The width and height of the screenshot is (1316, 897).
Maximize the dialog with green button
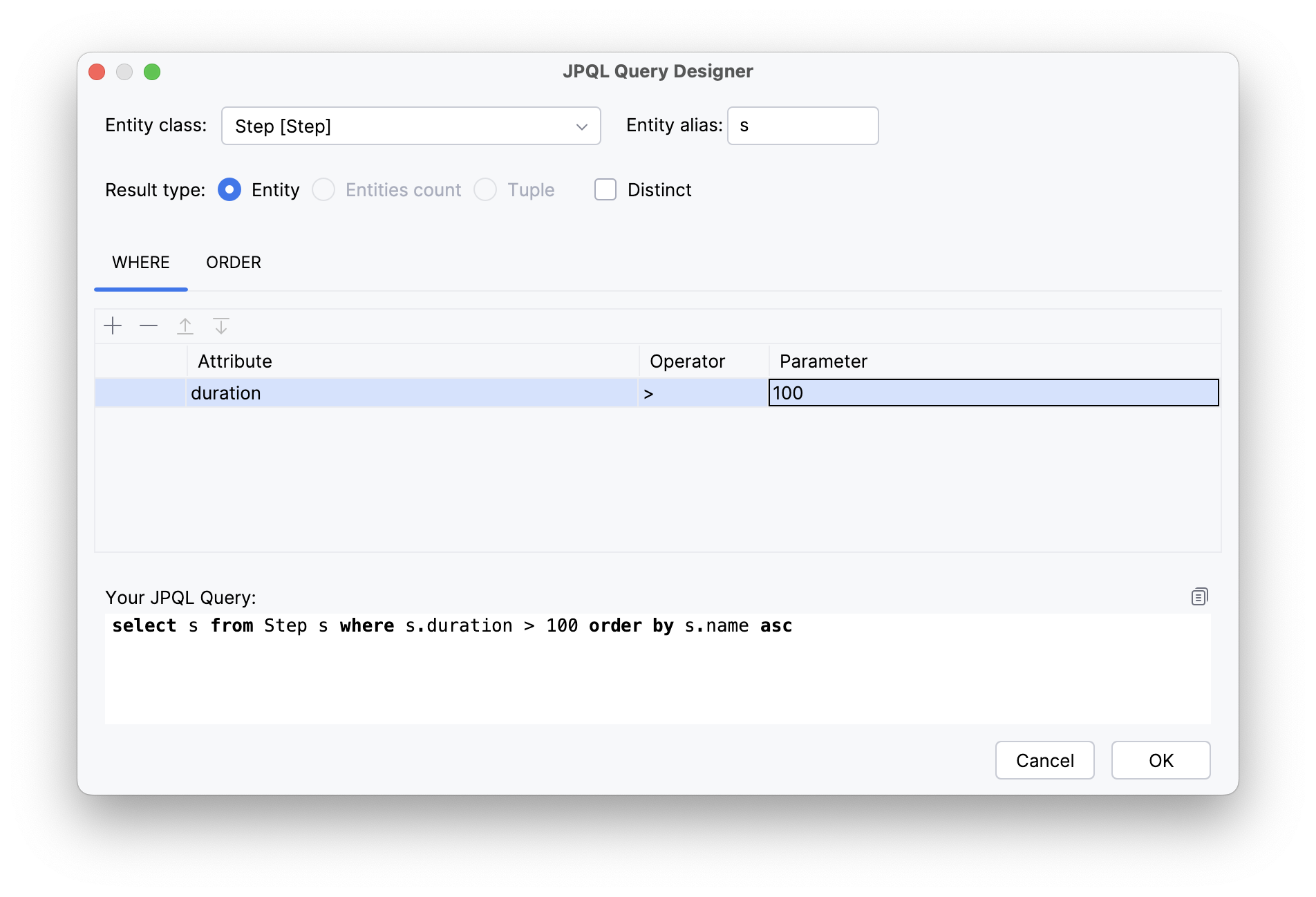(x=152, y=72)
